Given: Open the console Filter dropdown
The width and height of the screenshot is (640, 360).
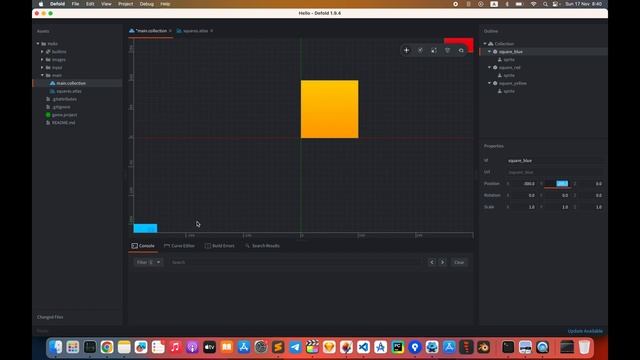Looking at the screenshot, I should (x=148, y=262).
